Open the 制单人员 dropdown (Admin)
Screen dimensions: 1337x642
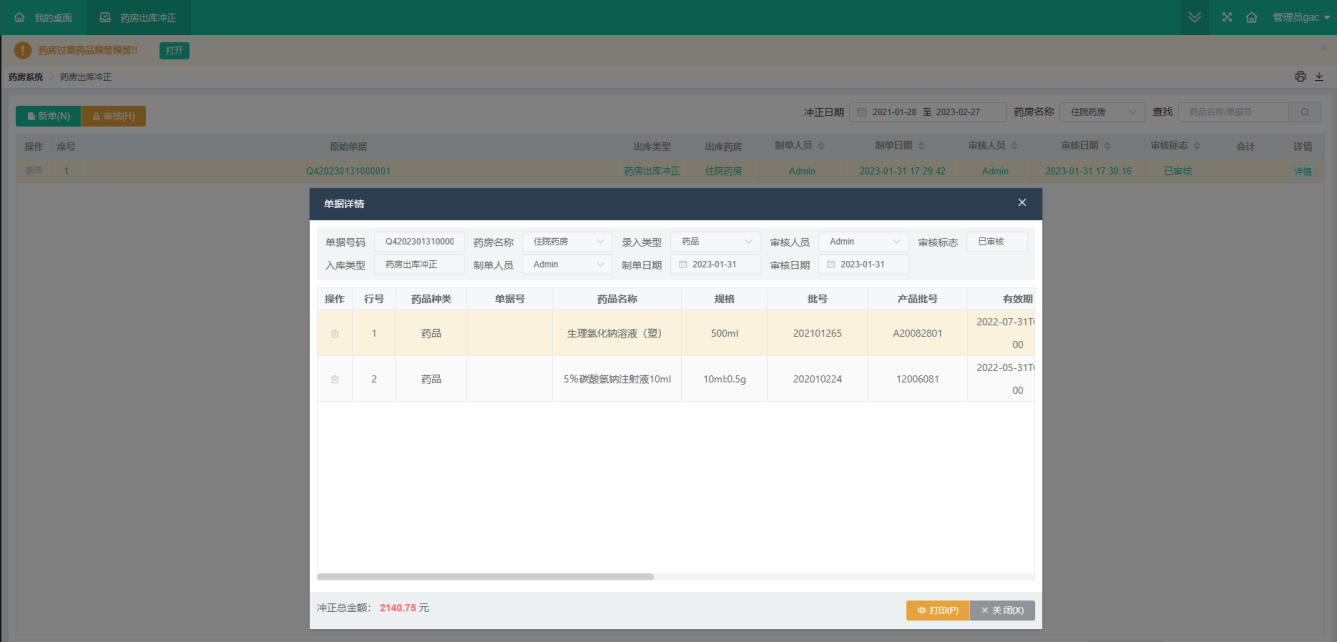pos(567,265)
